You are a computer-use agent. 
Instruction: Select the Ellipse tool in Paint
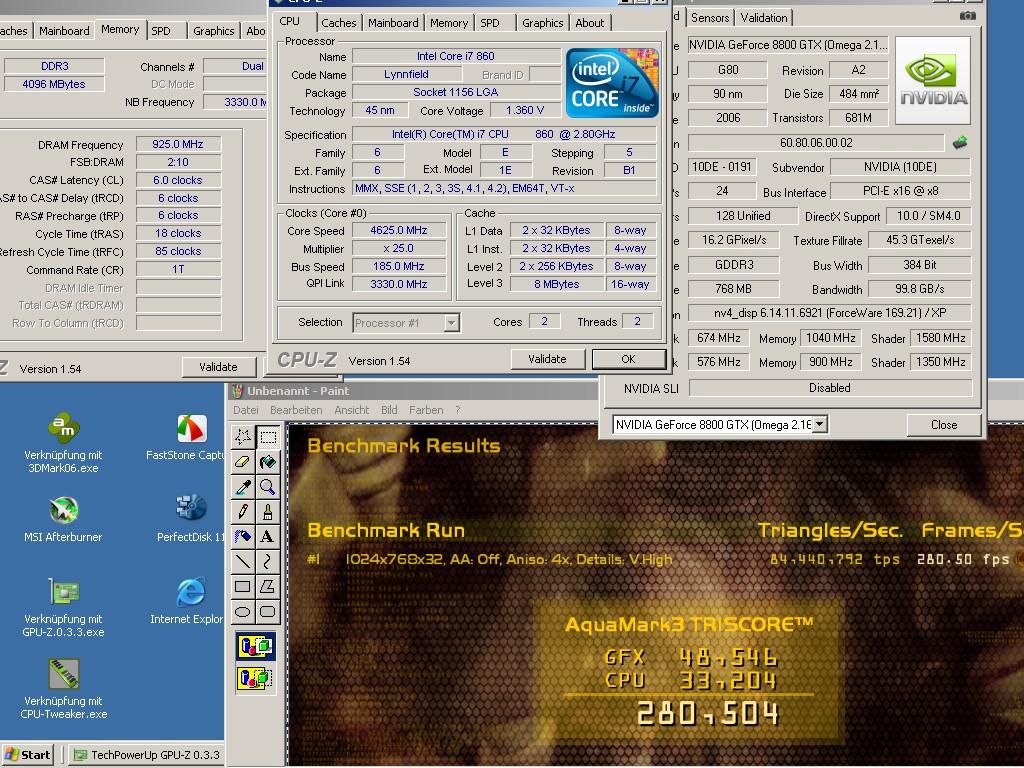coord(243,611)
